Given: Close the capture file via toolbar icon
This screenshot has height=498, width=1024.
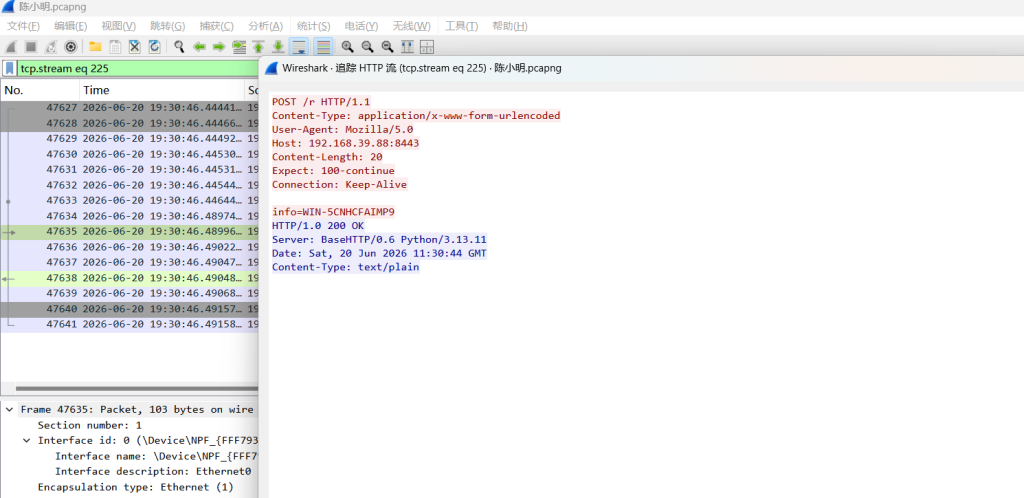Looking at the screenshot, I should [135, 47].
